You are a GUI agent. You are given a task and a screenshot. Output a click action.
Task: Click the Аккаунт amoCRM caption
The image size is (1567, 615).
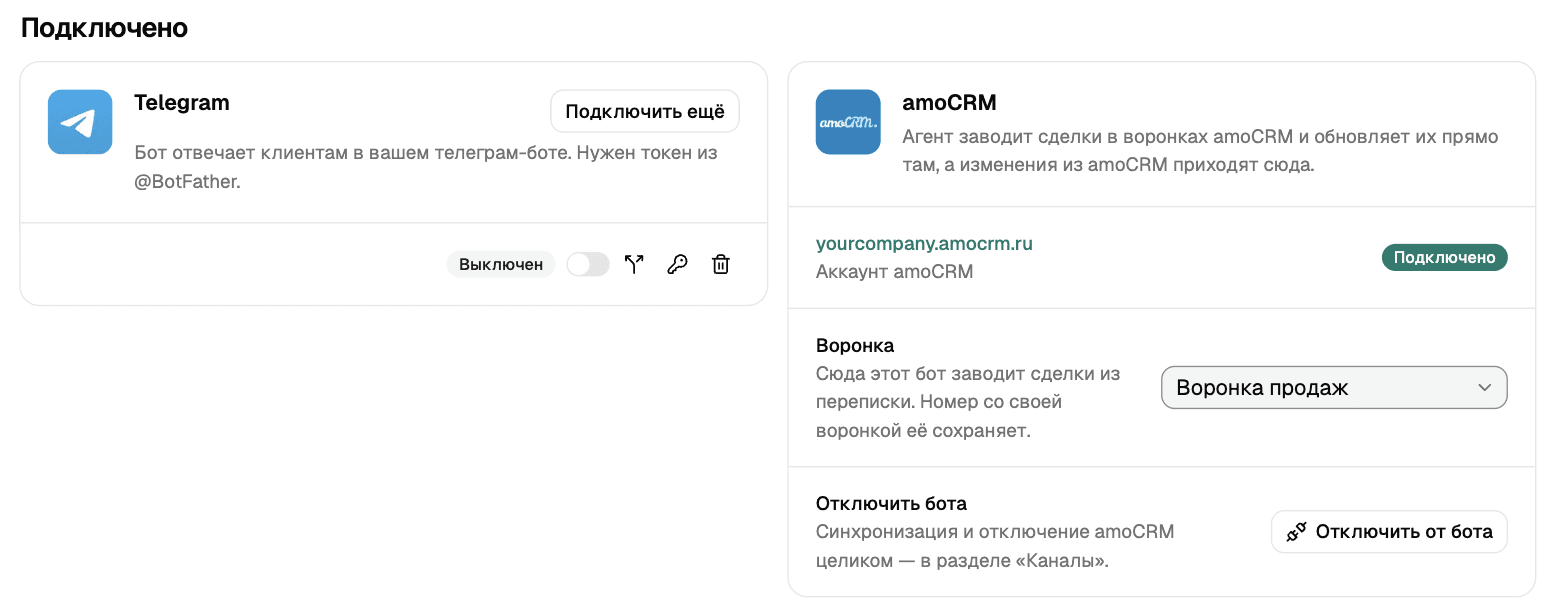894,271
